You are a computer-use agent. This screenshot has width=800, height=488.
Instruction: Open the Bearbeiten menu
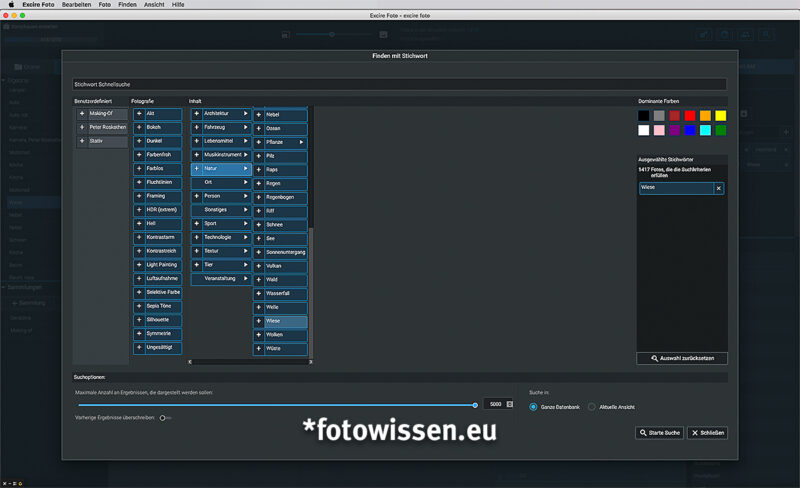point(77,5)
